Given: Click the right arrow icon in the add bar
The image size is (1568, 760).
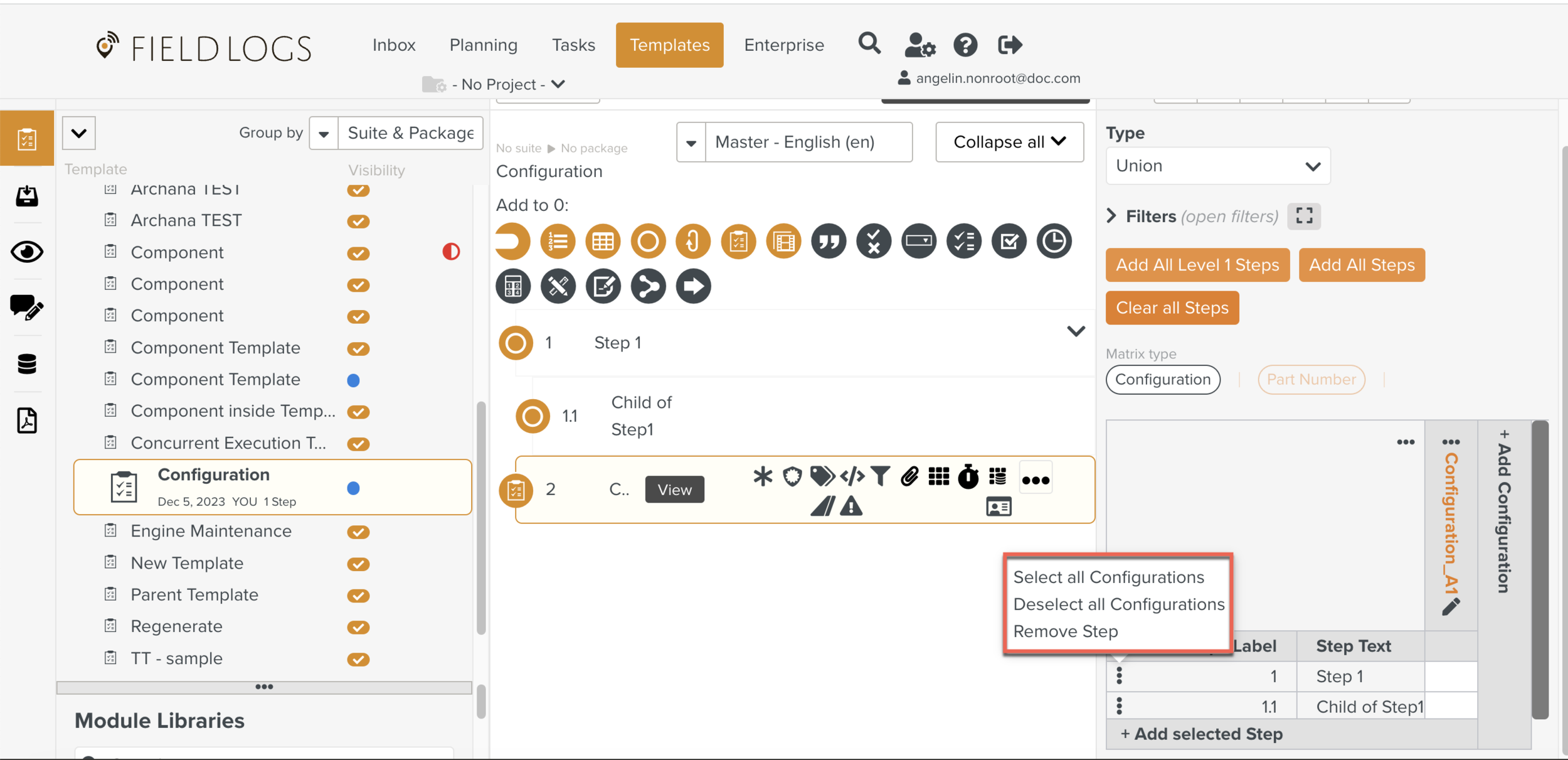Looking at the screenshot, I should (x=694, y=286).
